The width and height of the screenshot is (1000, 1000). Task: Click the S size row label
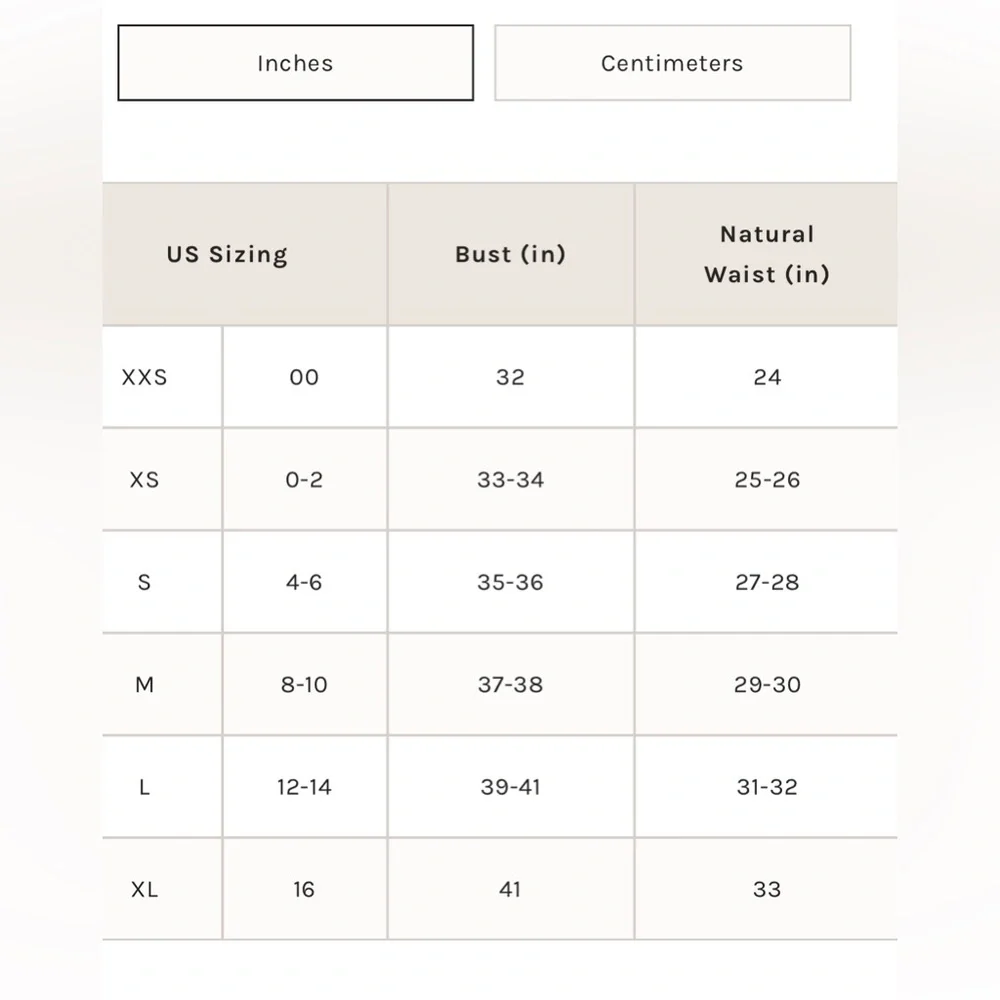(x=145, y=582)
